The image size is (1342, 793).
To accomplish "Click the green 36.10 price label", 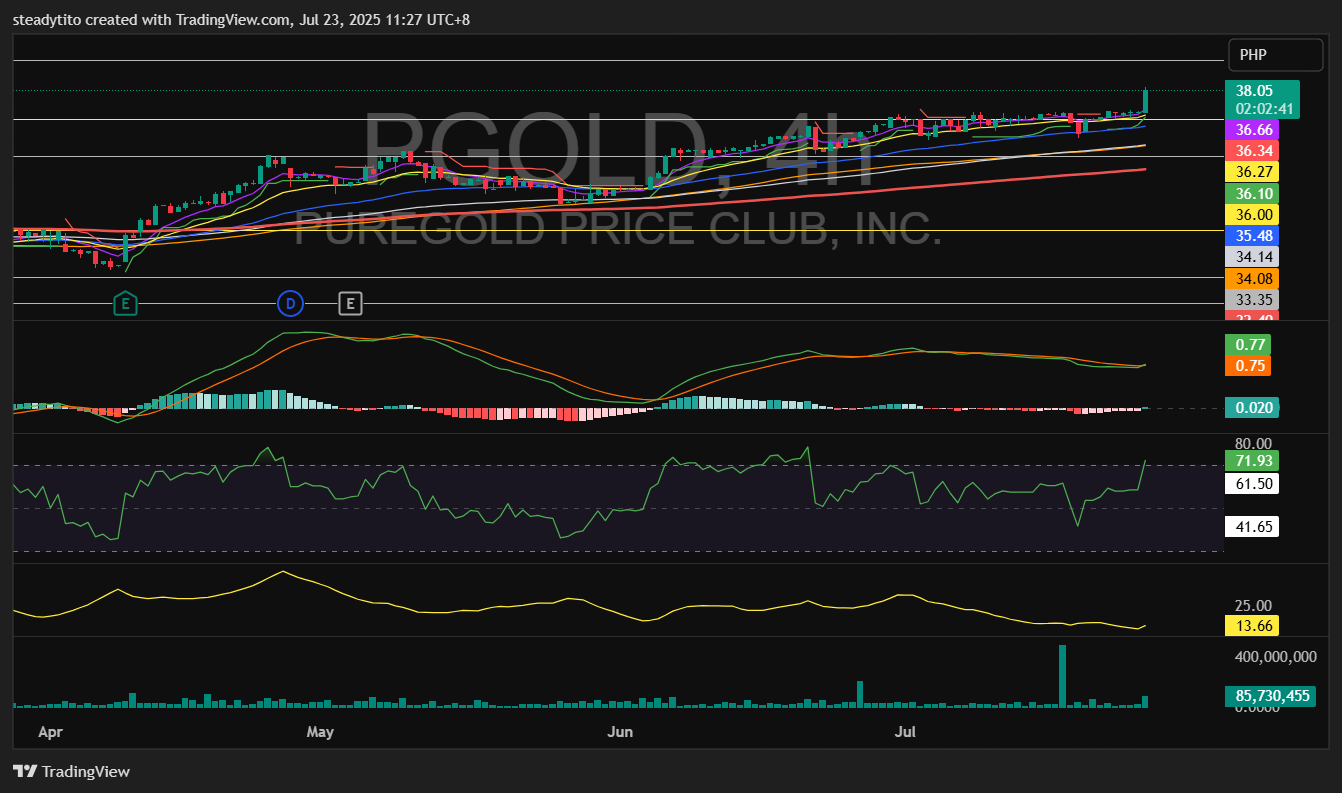I will coord(1254,193).
